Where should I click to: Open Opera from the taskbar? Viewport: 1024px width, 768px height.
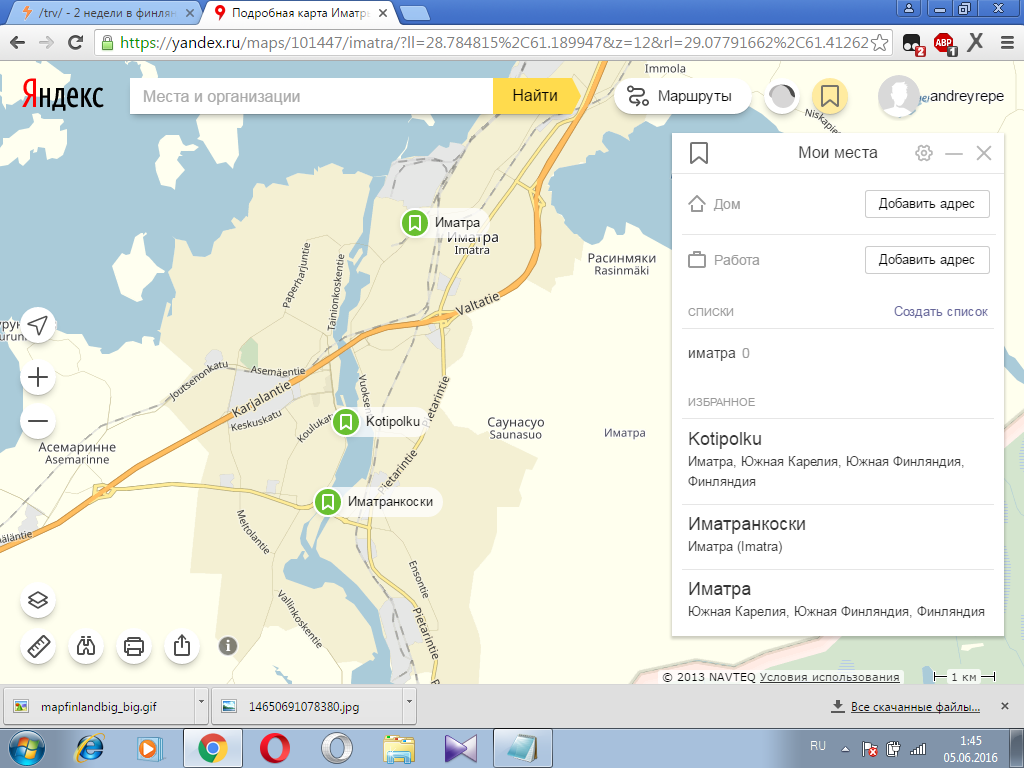click(x=275, y=748)
